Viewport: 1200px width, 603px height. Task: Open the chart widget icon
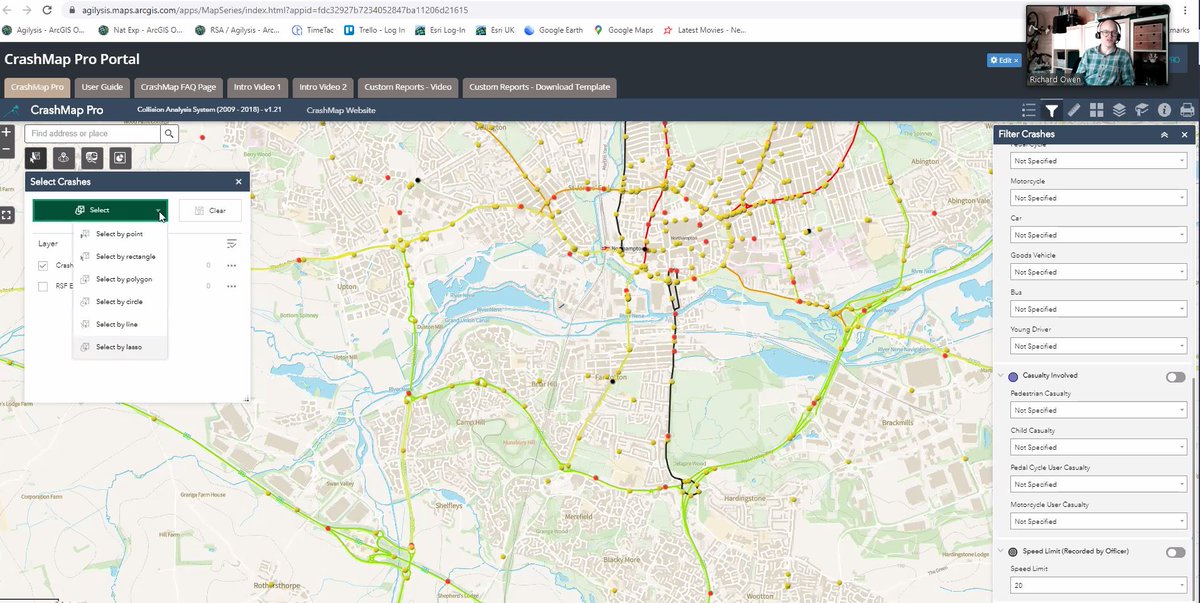tap(120, 157)
